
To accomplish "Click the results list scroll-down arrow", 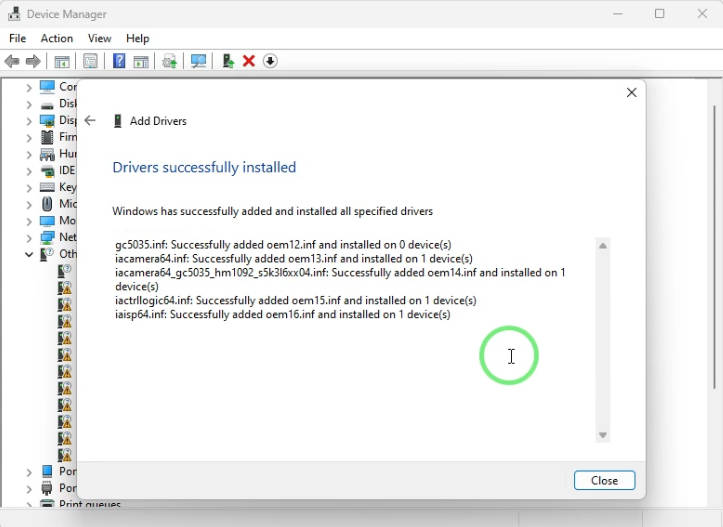I will tap(602, 435).
